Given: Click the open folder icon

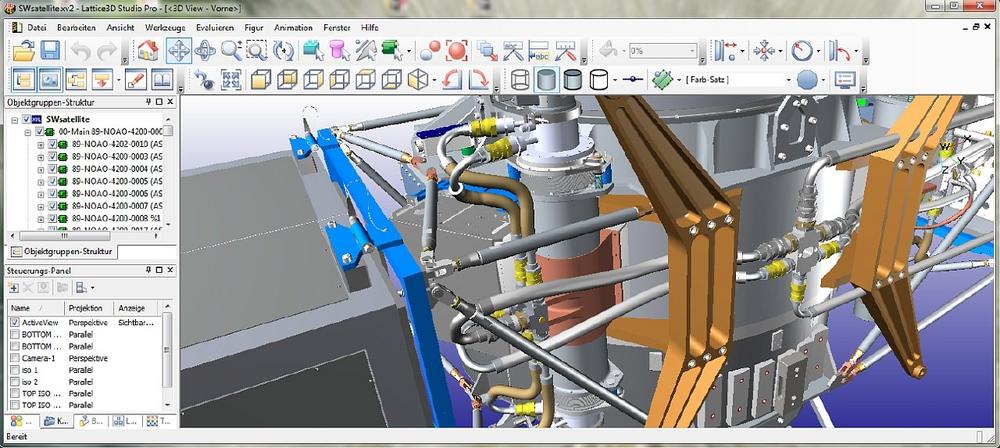Looking at the screenshot, I should point(22,50).
